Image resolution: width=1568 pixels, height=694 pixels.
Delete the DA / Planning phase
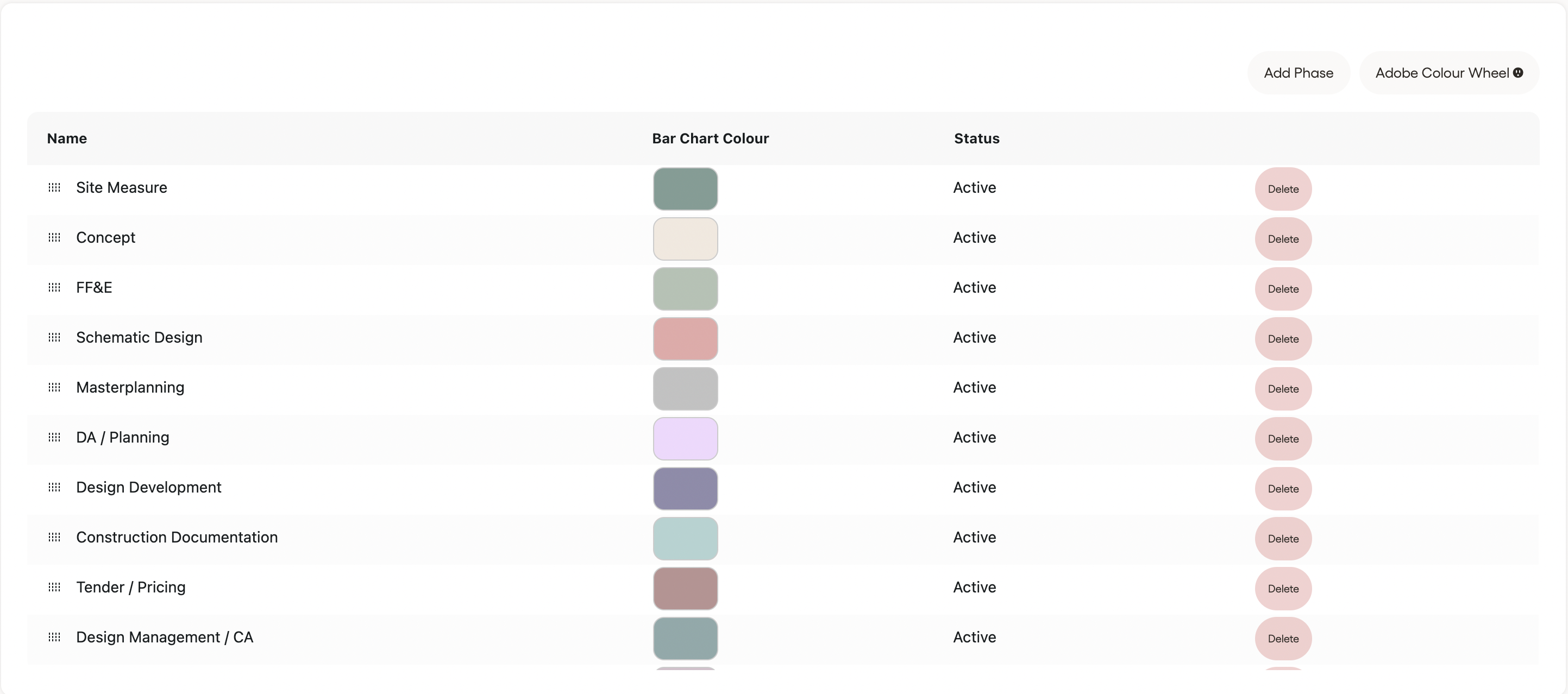(x=1283, y=438)
